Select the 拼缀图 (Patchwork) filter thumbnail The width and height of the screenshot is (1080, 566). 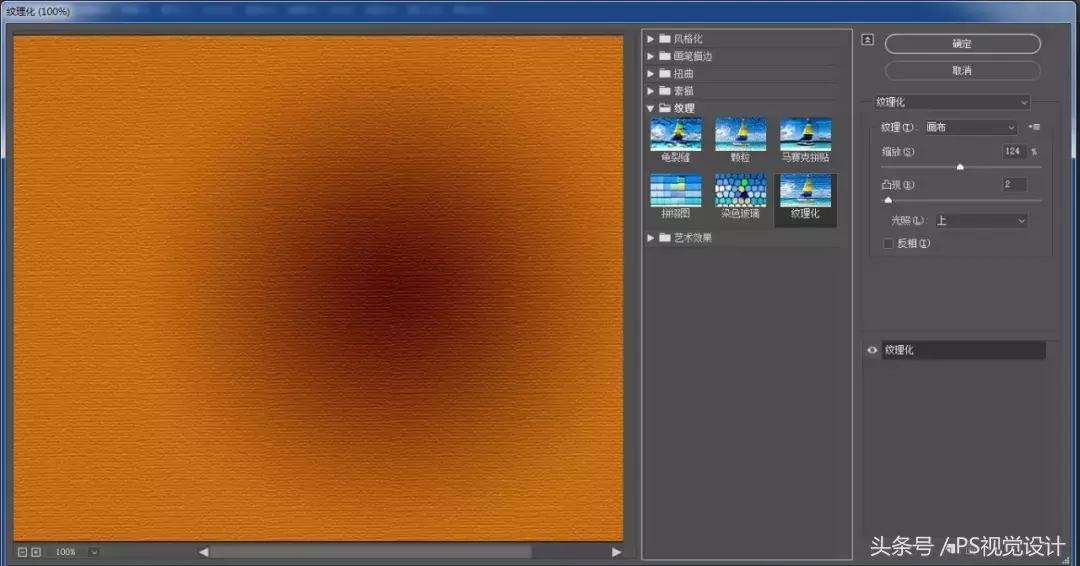tap(676, 191)
